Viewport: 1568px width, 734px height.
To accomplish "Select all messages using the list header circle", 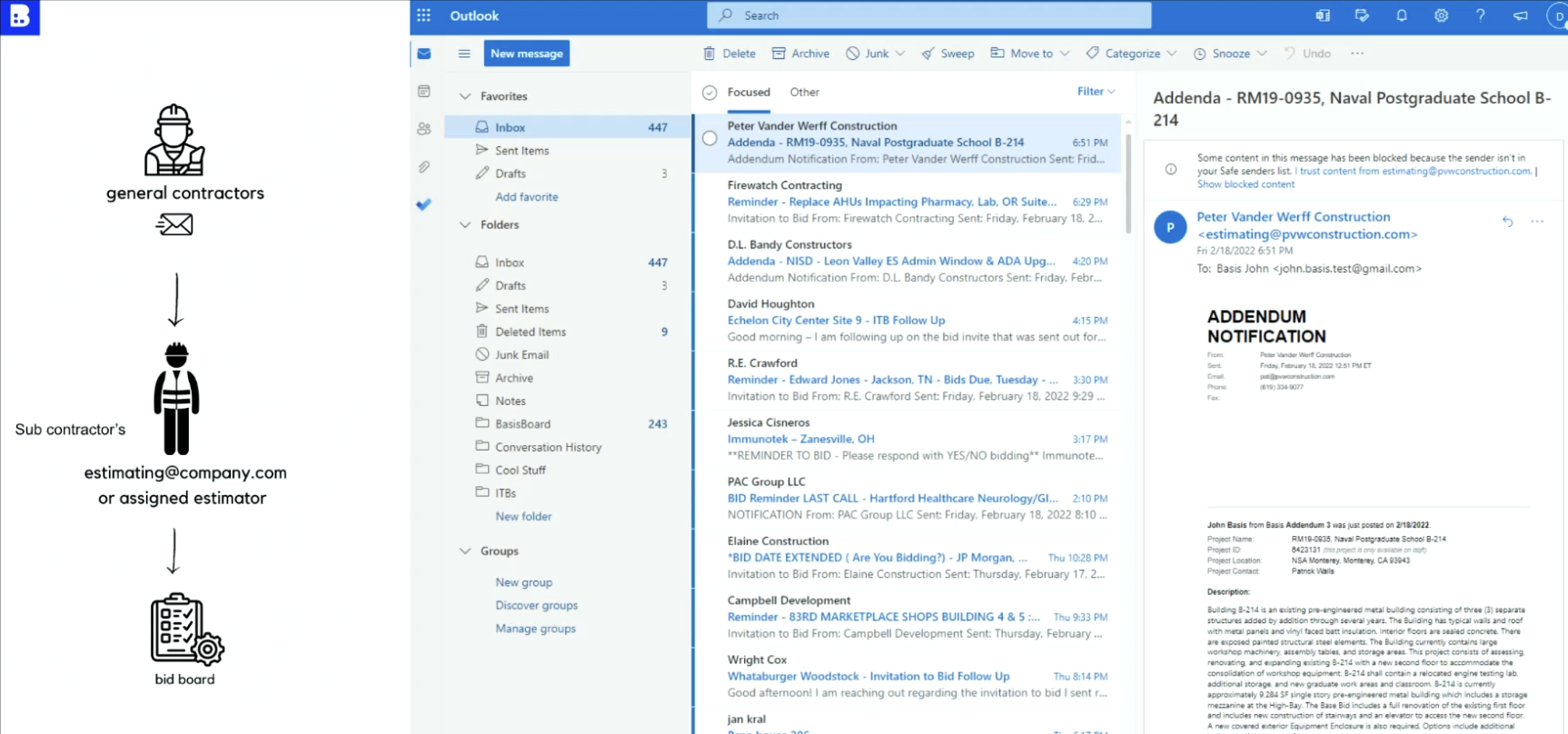I will click(710, 93).
